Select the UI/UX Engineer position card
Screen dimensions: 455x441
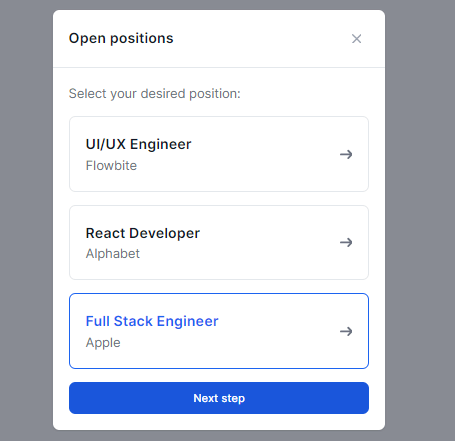point(219,154)
